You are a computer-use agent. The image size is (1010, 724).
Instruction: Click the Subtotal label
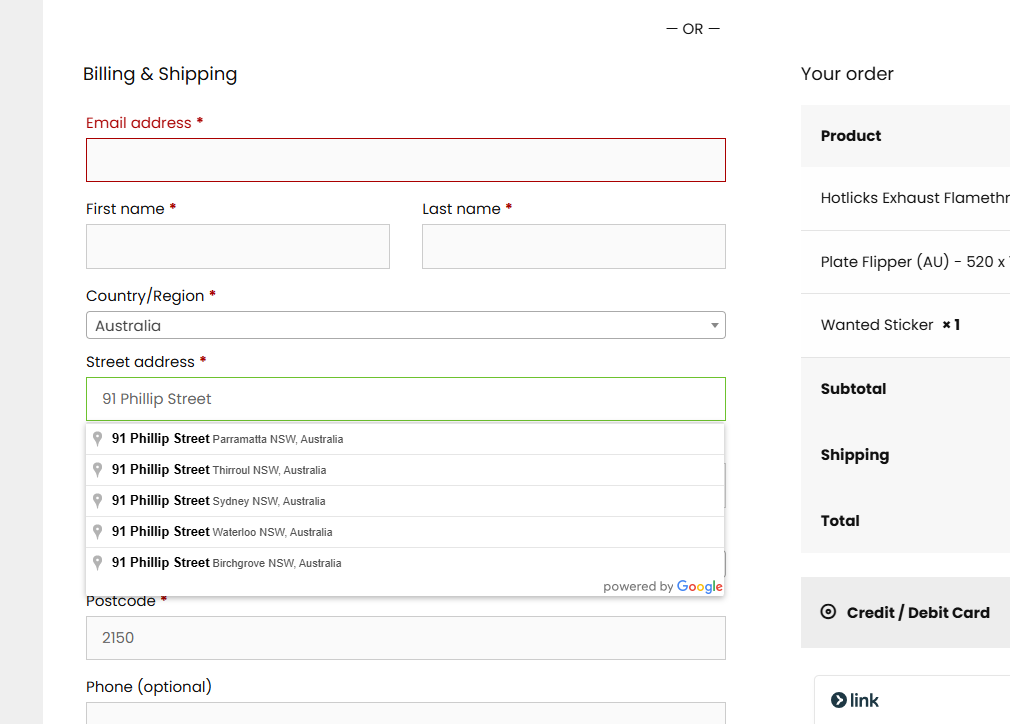[x=853, y=388]
